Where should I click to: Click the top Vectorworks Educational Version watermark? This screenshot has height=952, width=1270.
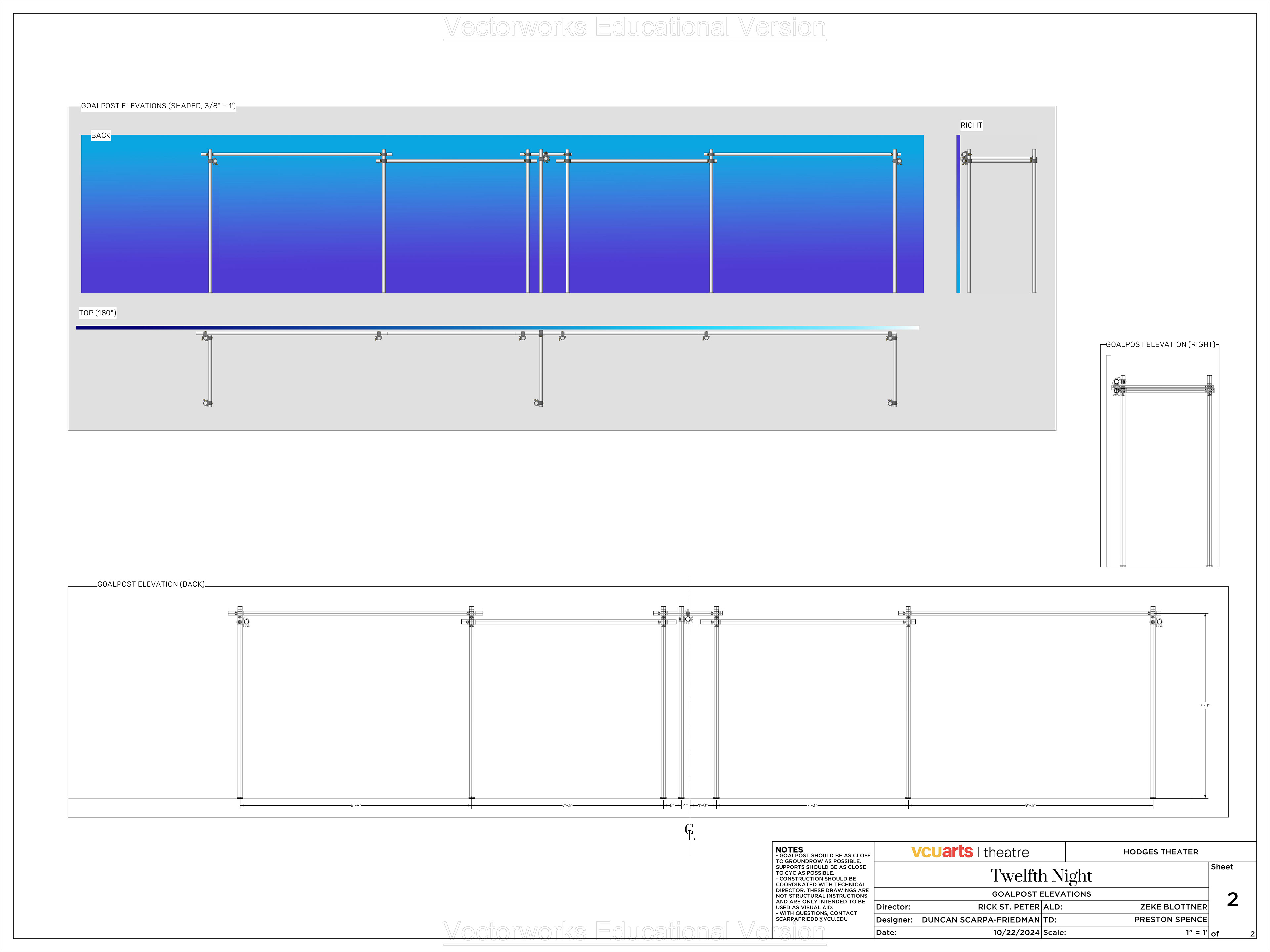[x=634, y=27]
